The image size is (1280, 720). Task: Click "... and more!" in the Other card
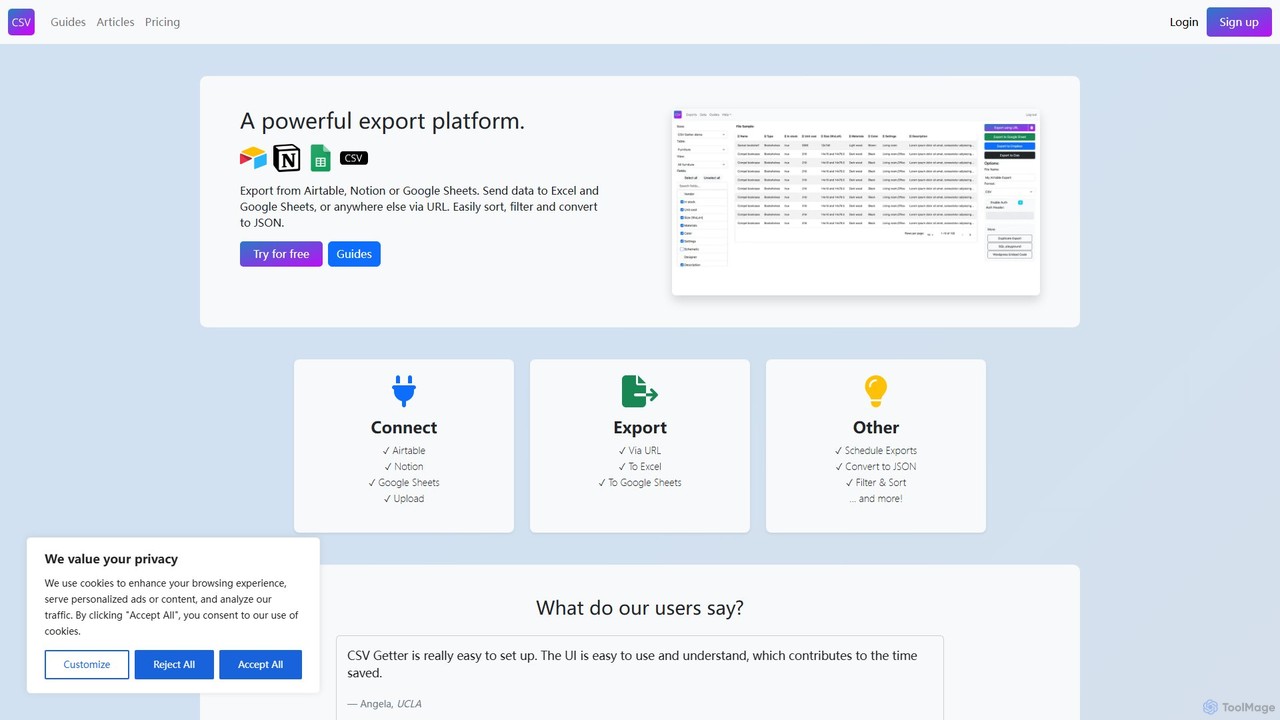click(876, 499)
